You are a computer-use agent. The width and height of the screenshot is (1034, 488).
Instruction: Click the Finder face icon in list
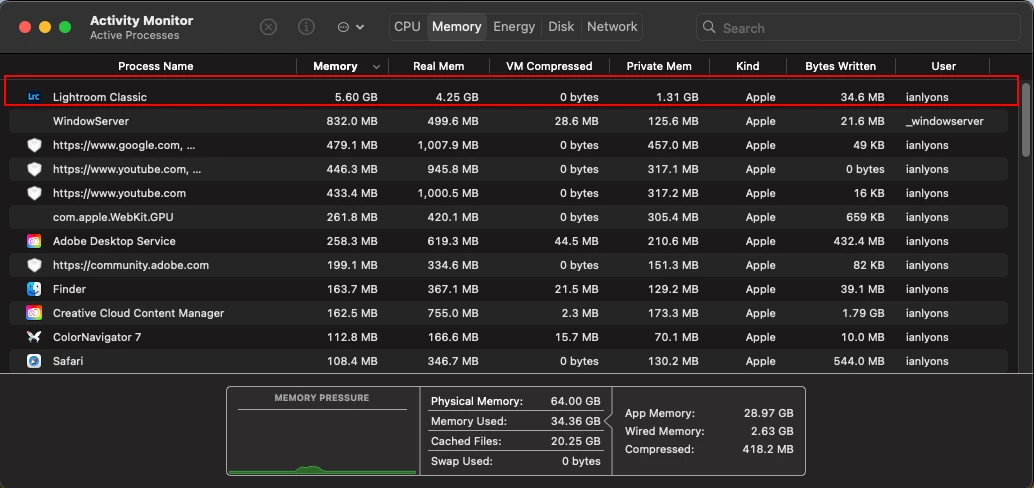[x=34, y=289]
